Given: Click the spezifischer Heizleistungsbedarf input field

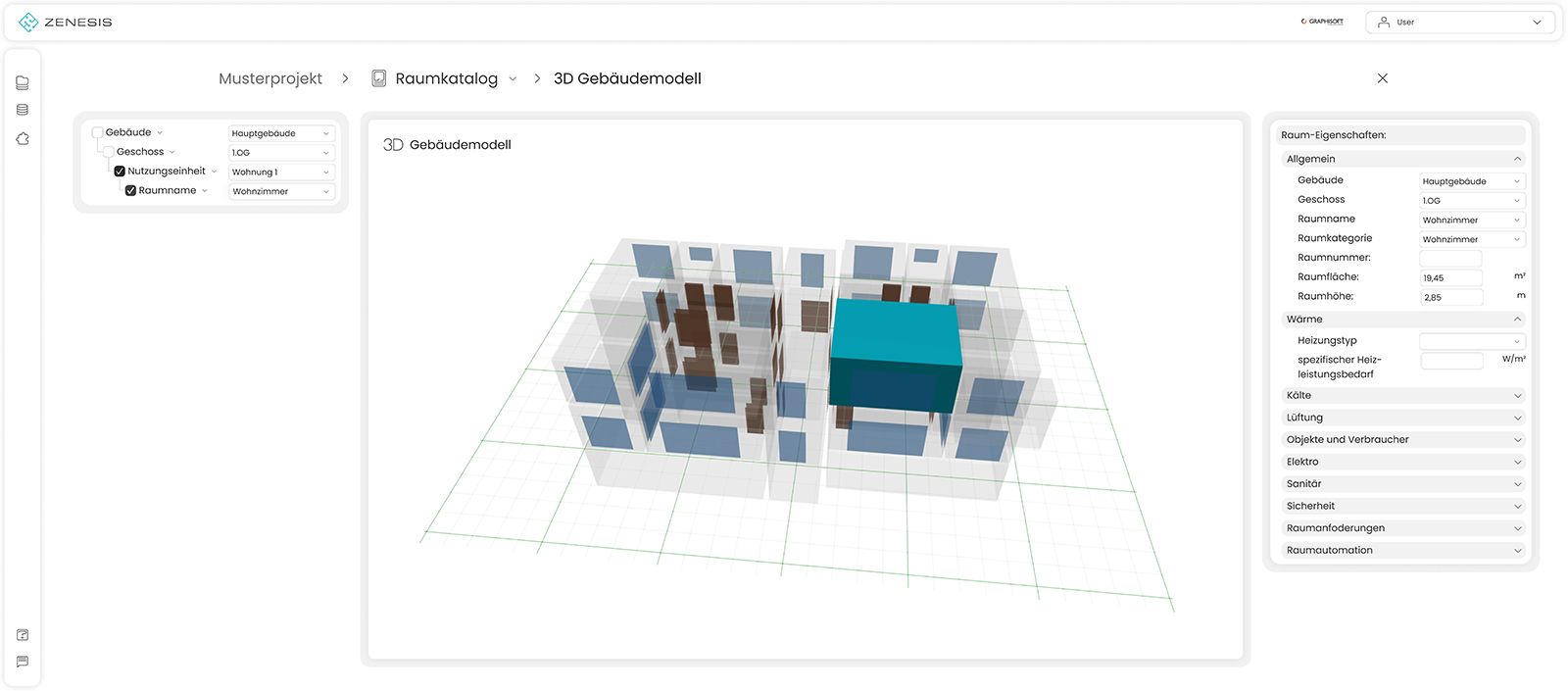Looking at the screenshot, I should 1452,361.
